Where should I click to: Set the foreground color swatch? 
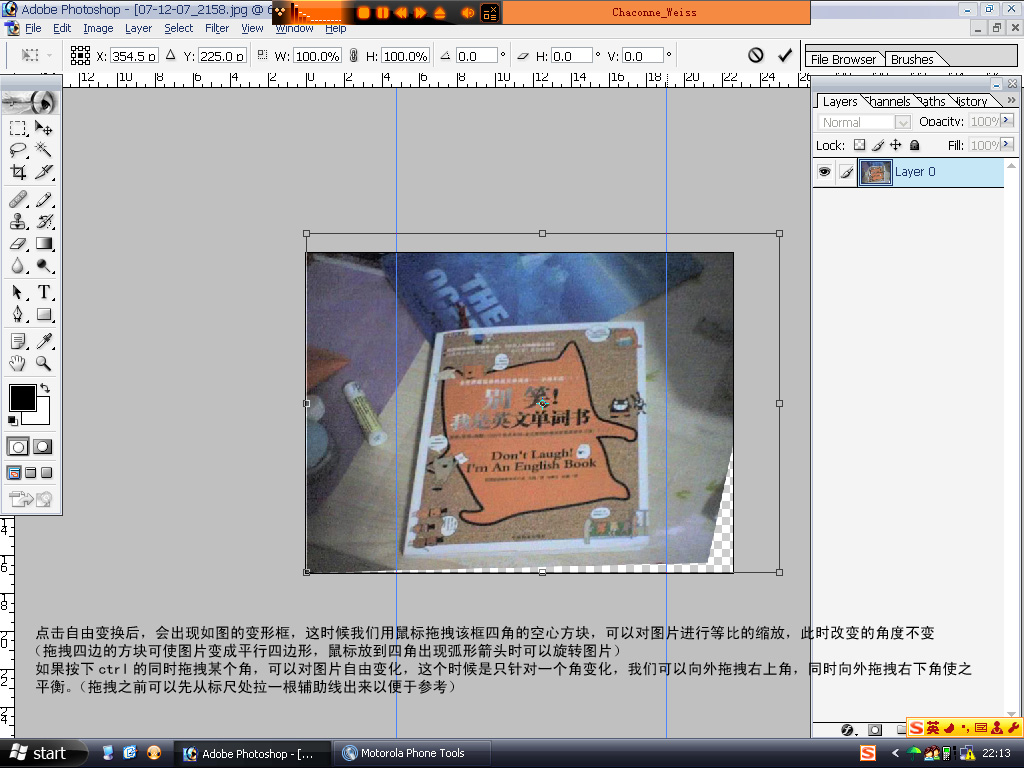coord(22,397)
